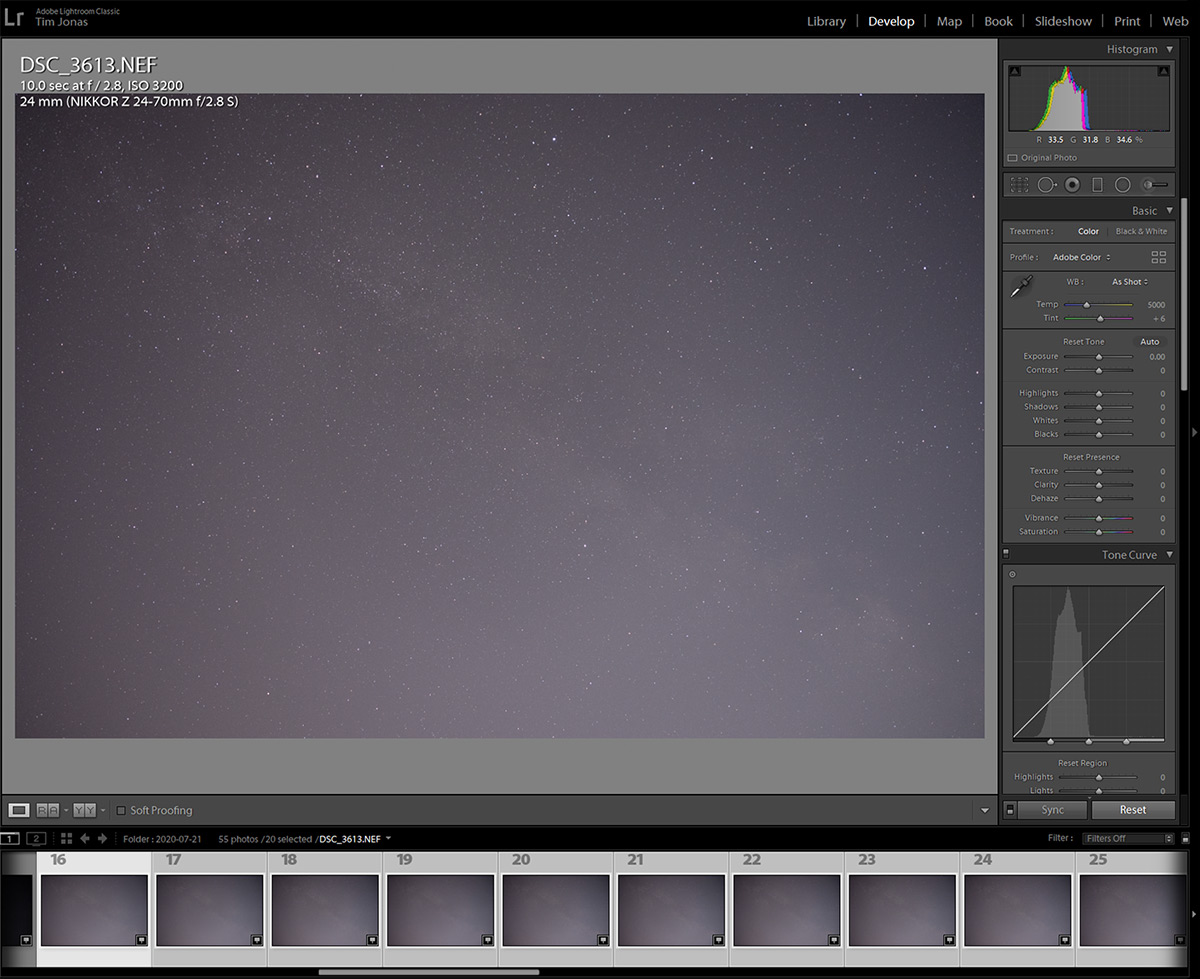Image resolution: width=1200 pixels, height=979 pixels.
Task: Enable Soft Proofing
Action: pyautogui.click(x=120, y=810)
